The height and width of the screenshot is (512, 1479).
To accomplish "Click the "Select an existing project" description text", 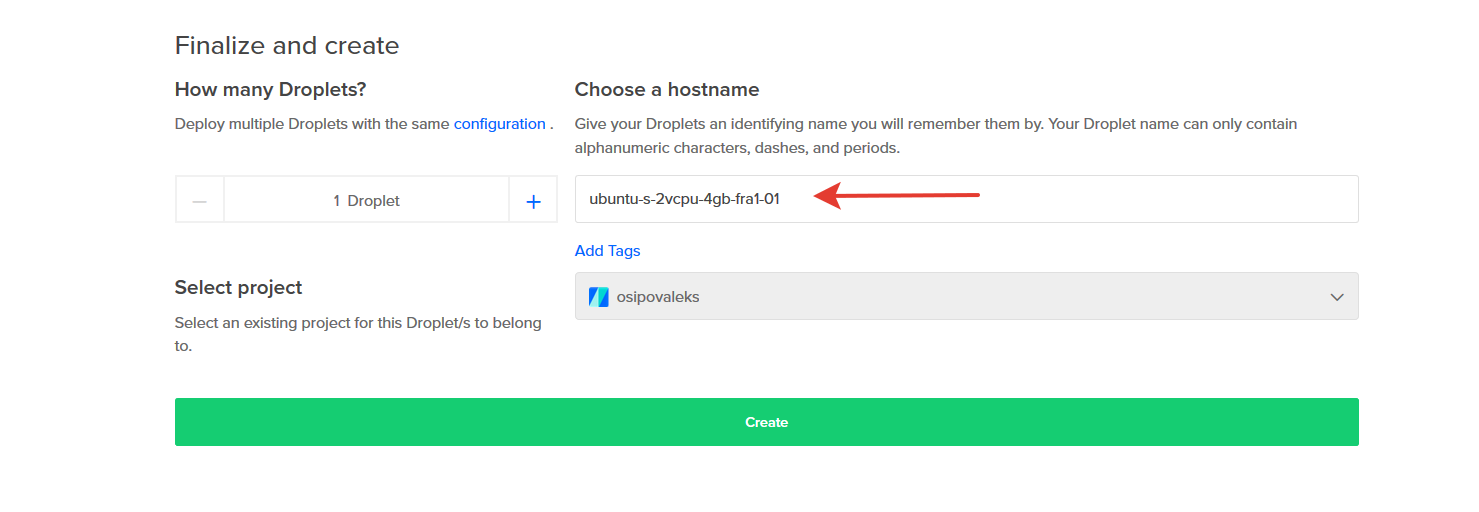I will (357, 334).
